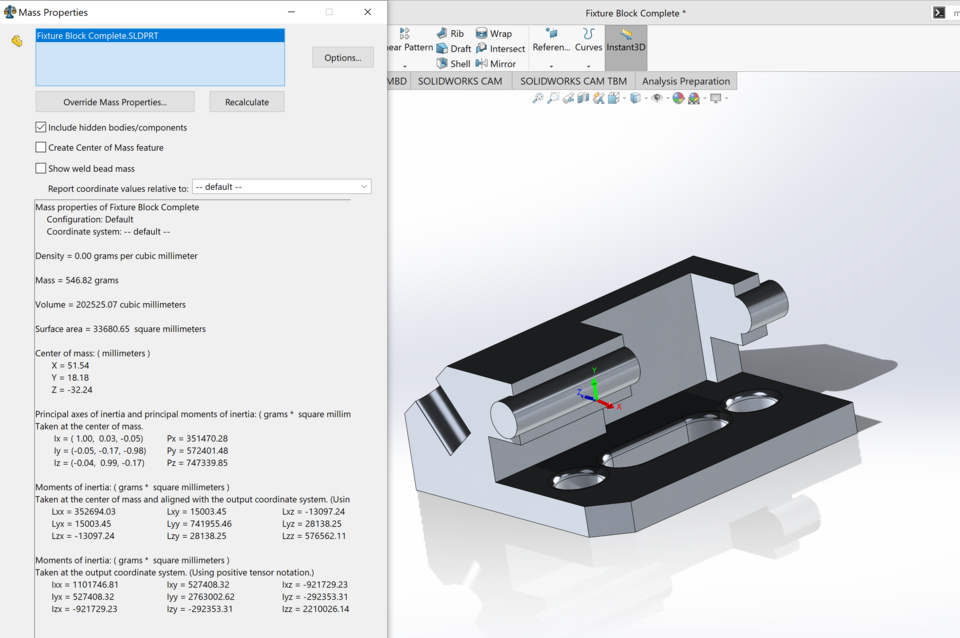This screenshot has width=960, height=638.
Task: Switch to the Analysis Preparation tab
Action: point(685,80)
